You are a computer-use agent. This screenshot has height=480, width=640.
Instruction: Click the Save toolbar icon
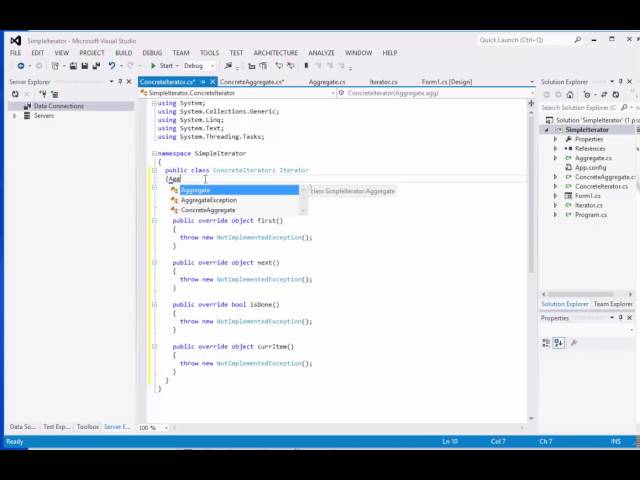[84, 66]
